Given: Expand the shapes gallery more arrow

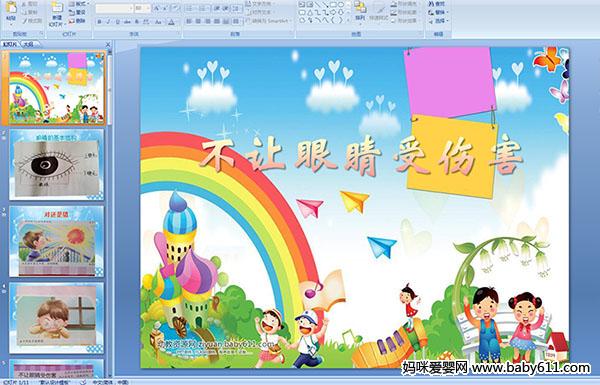Looking at the screenshot, I should coord(349,20).
